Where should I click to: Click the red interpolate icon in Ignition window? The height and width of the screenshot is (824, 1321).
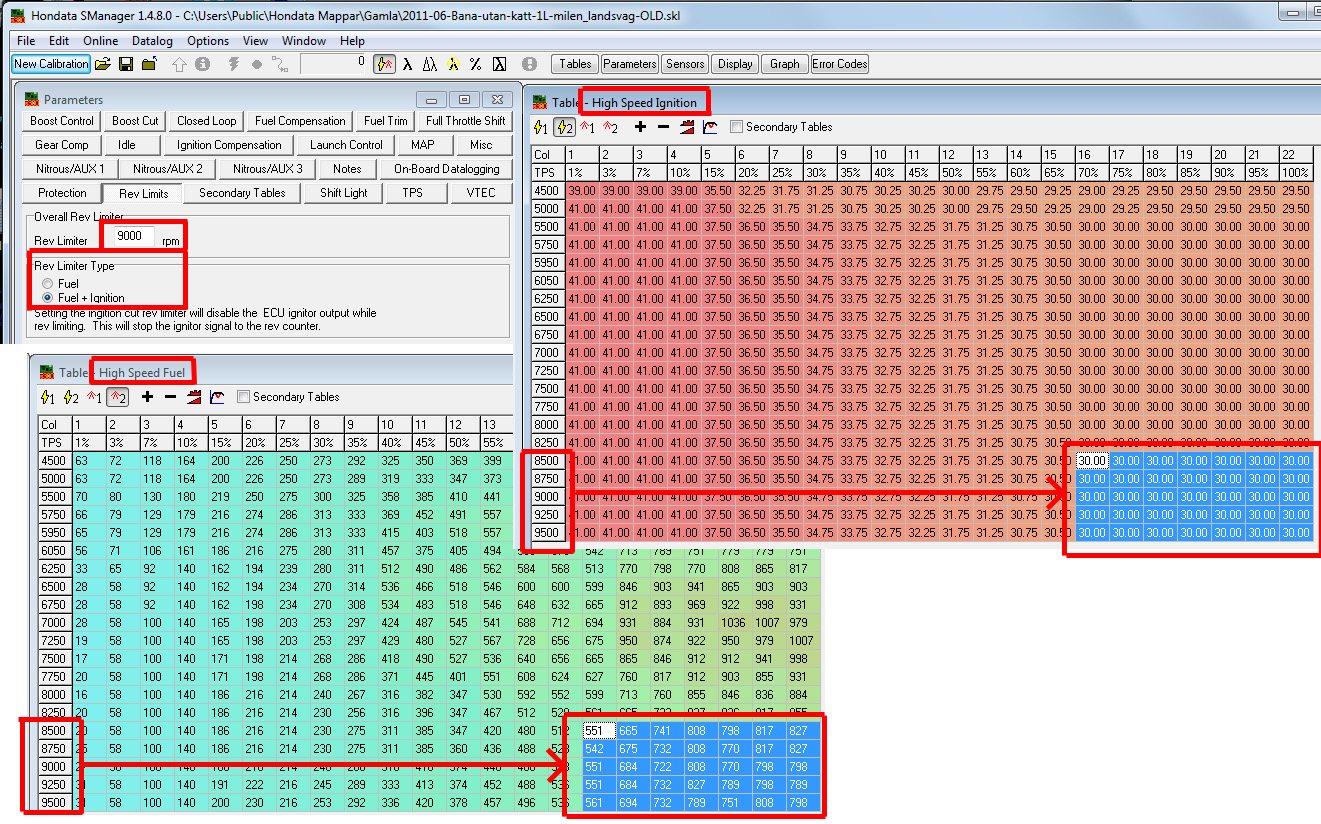[687, 127]
